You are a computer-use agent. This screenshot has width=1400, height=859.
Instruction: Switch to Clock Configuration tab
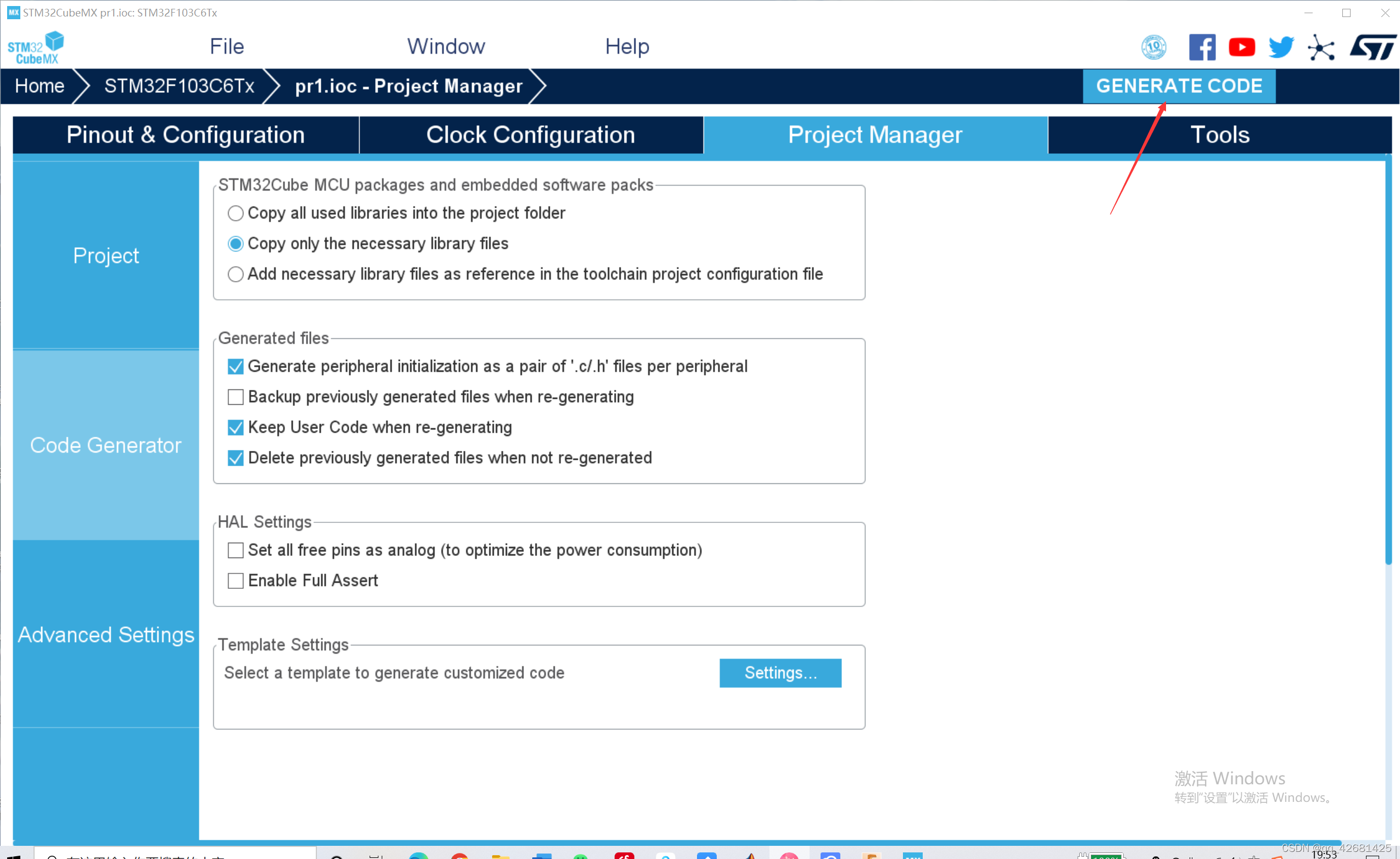(x=531, y=135)
